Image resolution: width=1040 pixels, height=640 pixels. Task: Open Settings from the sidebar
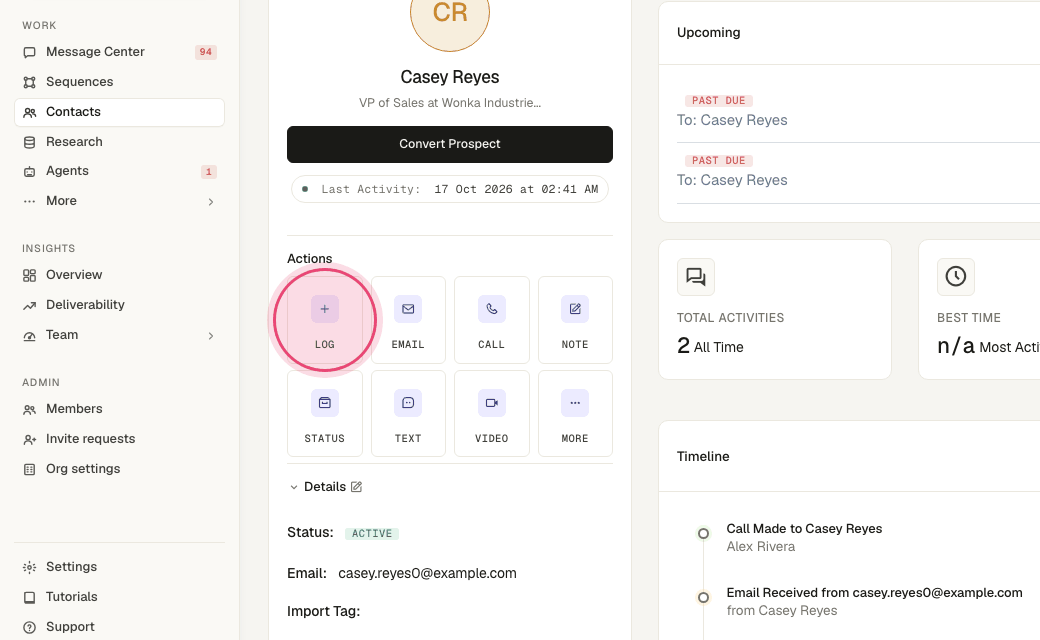pyautogui.click(x=119, y=566)
